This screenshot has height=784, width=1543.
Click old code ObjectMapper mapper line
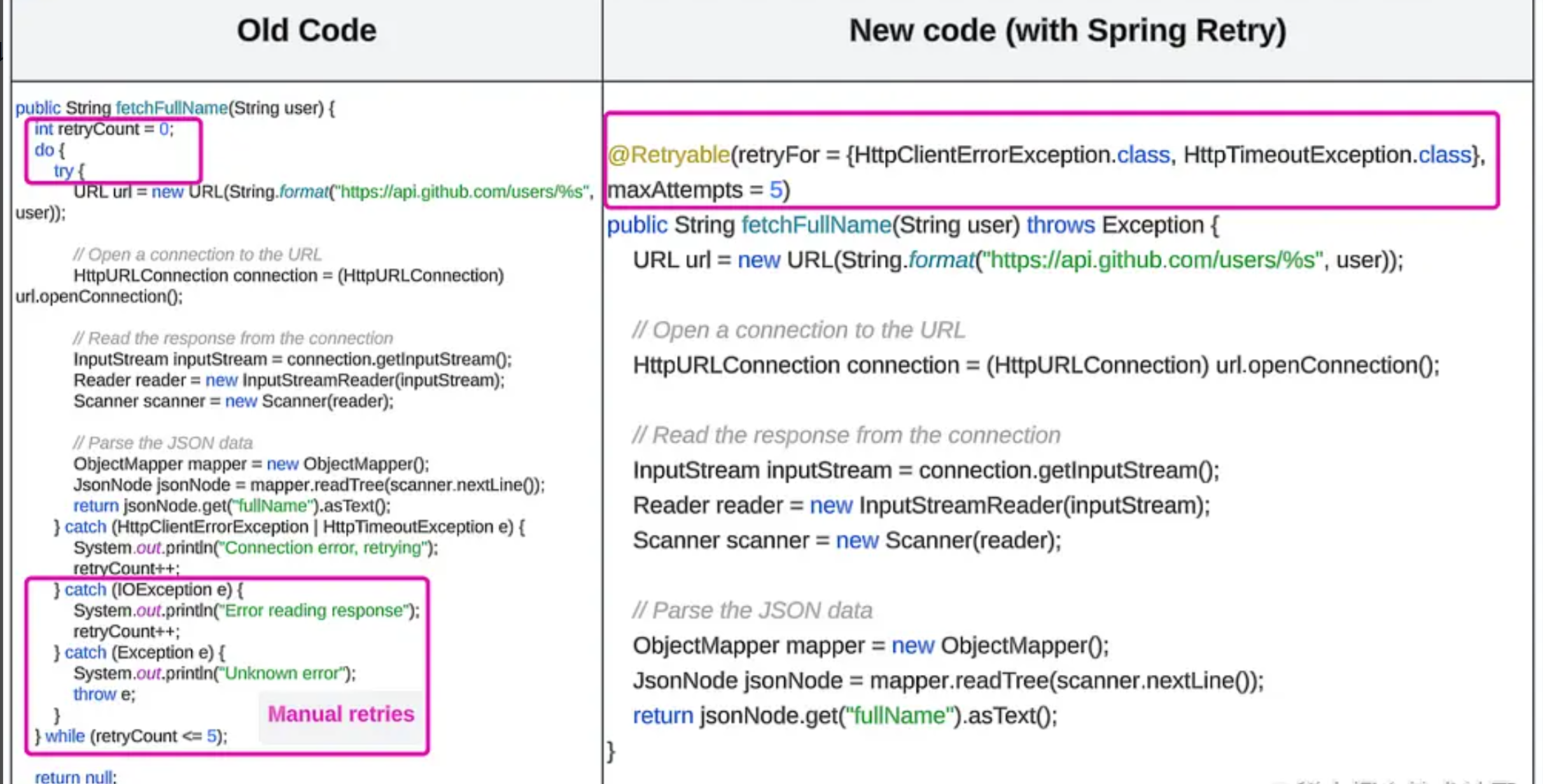(x=251, y=463)
